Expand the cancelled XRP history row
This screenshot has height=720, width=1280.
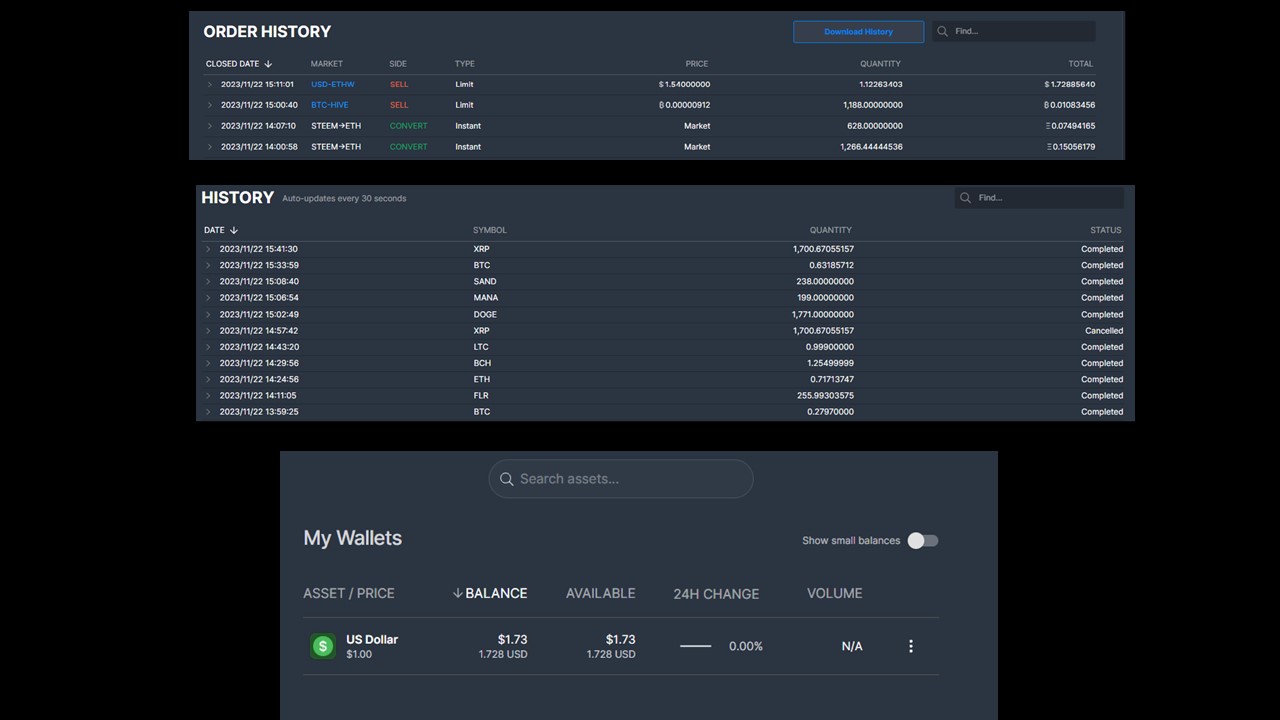pos(209,331)
